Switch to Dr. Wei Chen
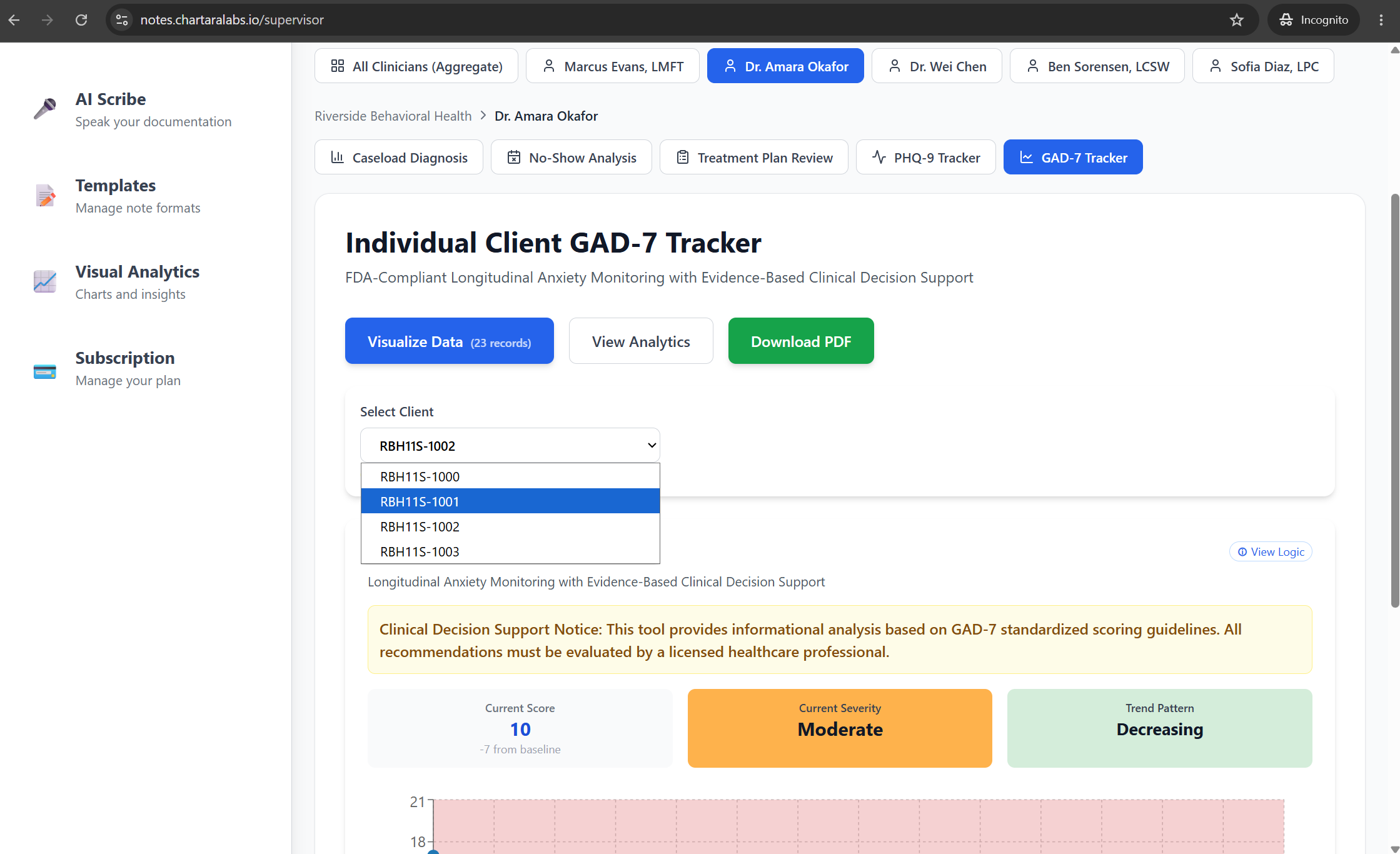Screen dimensions: 1400x854 937,66
